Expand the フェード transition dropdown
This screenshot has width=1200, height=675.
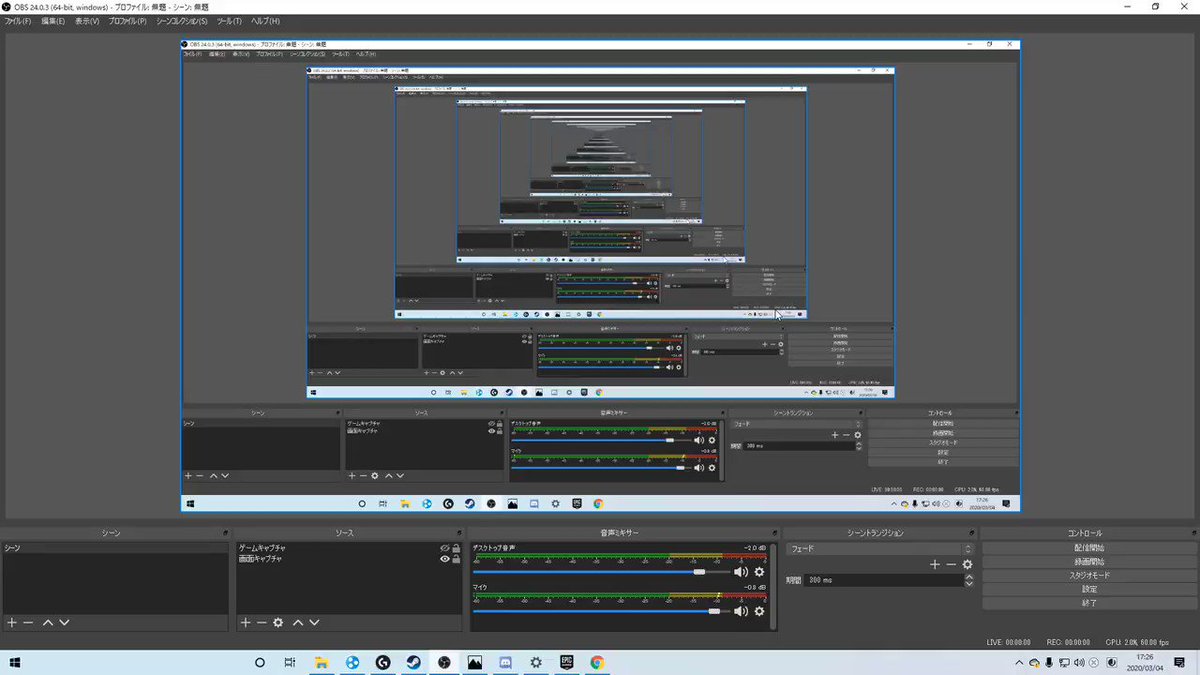(x=880, y=549)
